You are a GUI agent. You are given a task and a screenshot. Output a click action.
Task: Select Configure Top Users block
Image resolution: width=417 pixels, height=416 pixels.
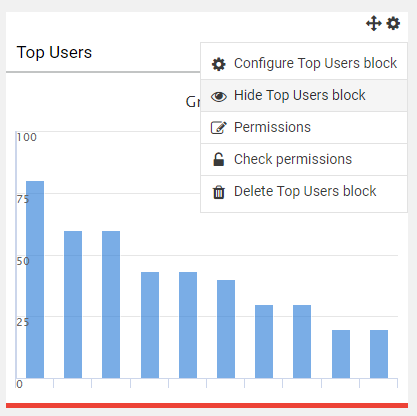(x=304, y=63)
